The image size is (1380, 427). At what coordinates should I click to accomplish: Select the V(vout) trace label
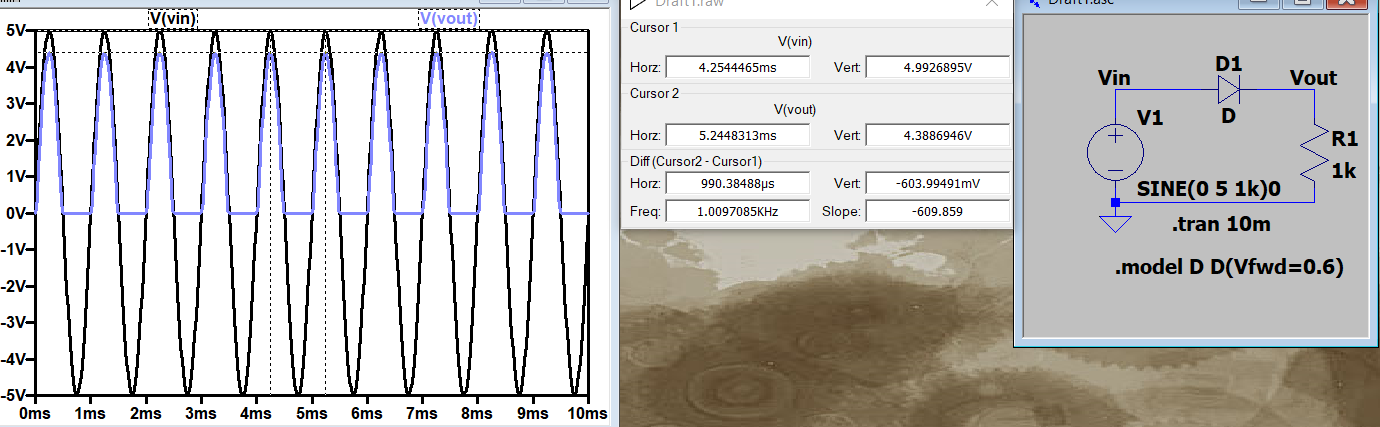pos(448,18)
